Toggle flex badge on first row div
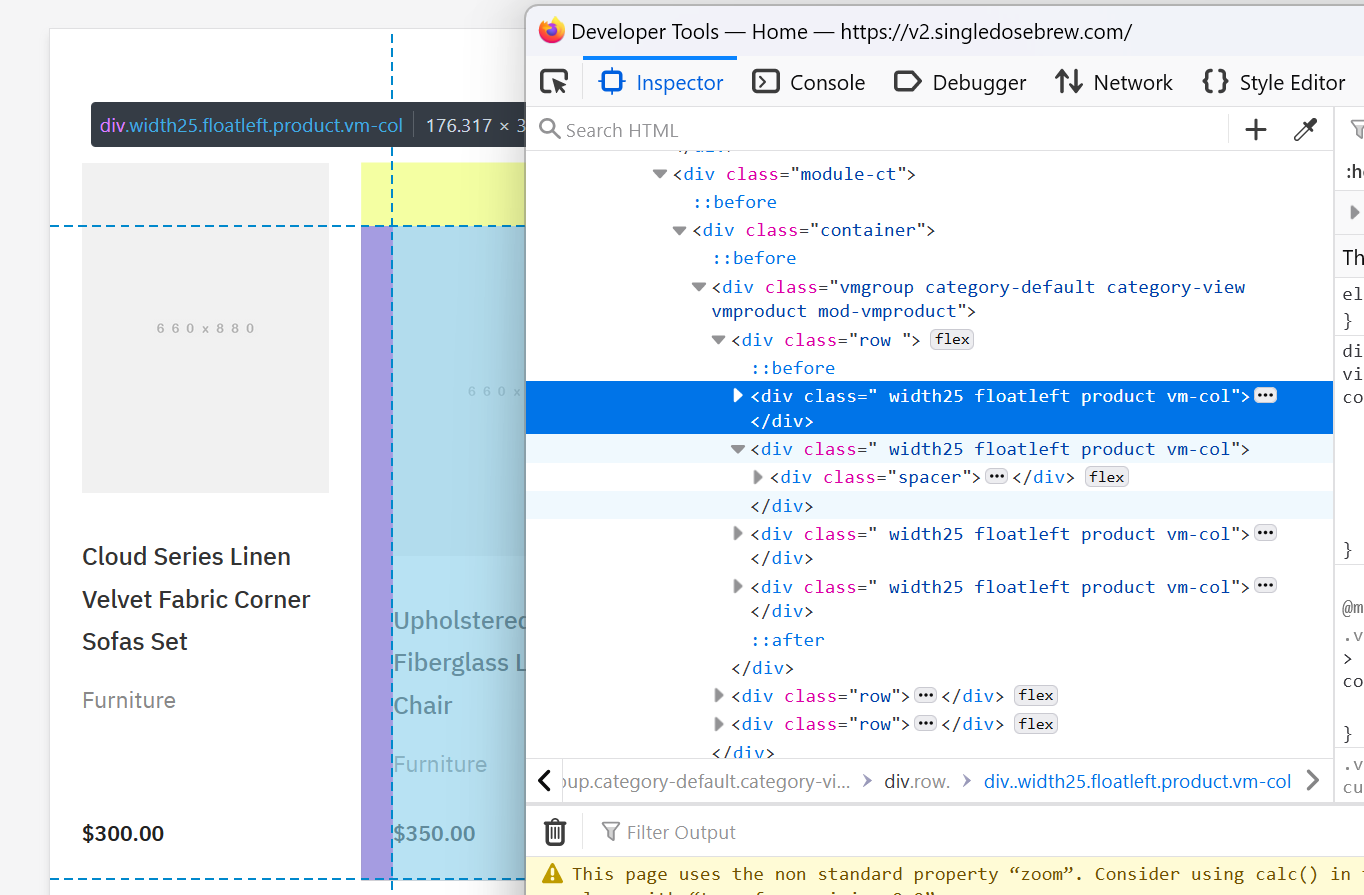Image resolution: width=1364 pixels, height=895 pixels. [952, 340]
